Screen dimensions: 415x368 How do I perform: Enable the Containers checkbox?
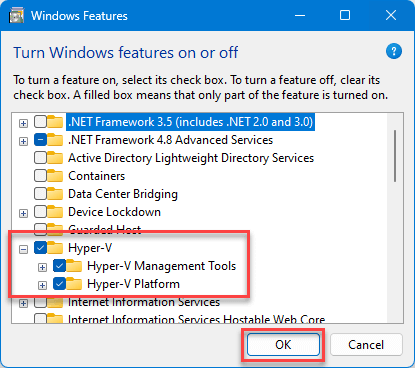point(40,176)
